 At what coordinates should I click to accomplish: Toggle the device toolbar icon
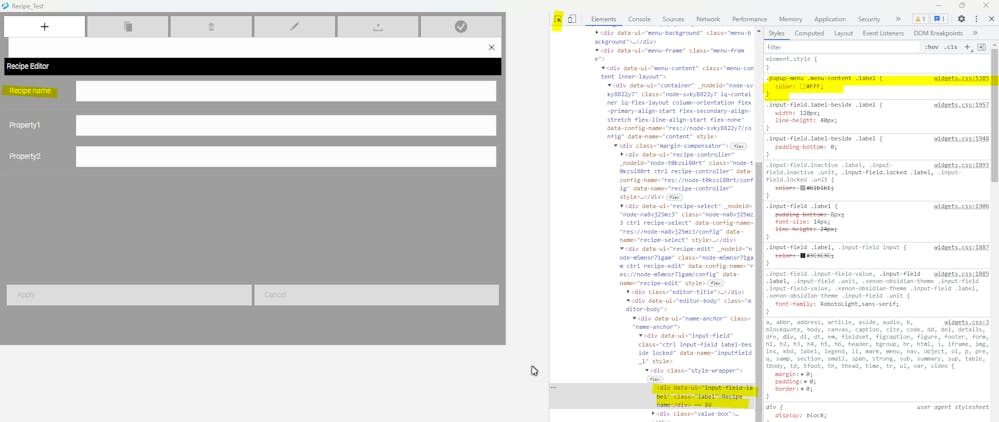coord(572,19)
